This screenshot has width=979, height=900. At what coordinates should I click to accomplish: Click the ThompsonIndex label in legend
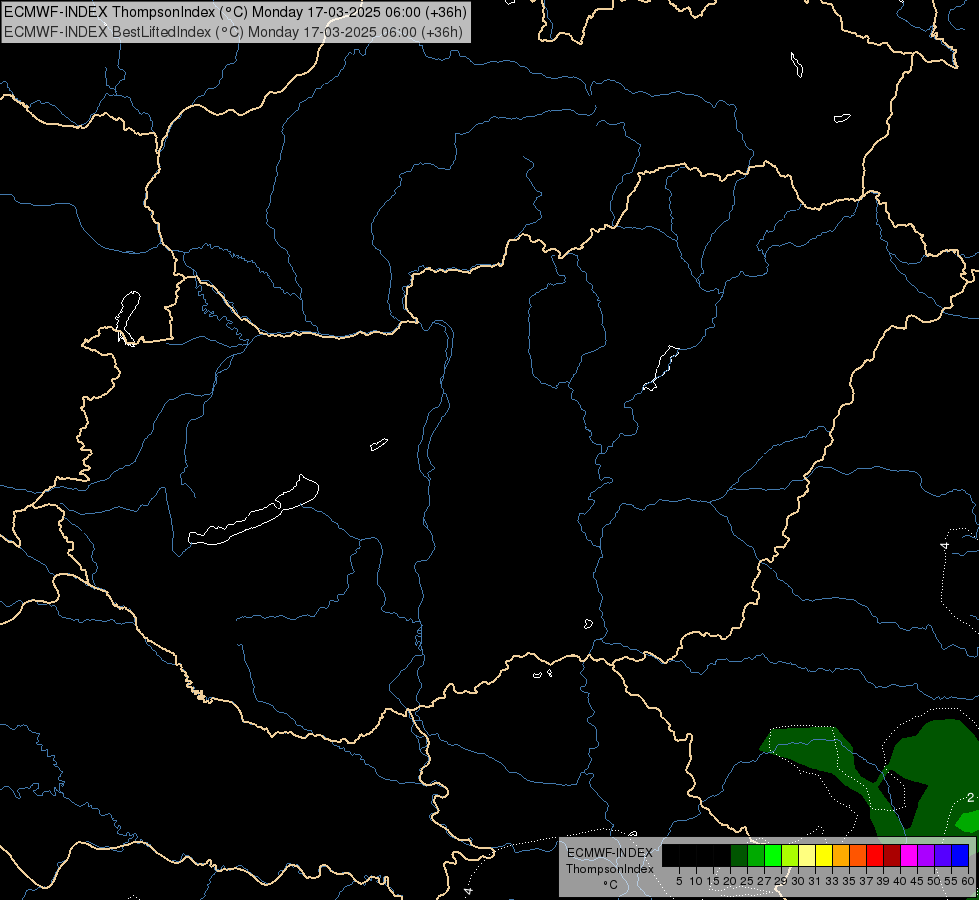point(610,869)
